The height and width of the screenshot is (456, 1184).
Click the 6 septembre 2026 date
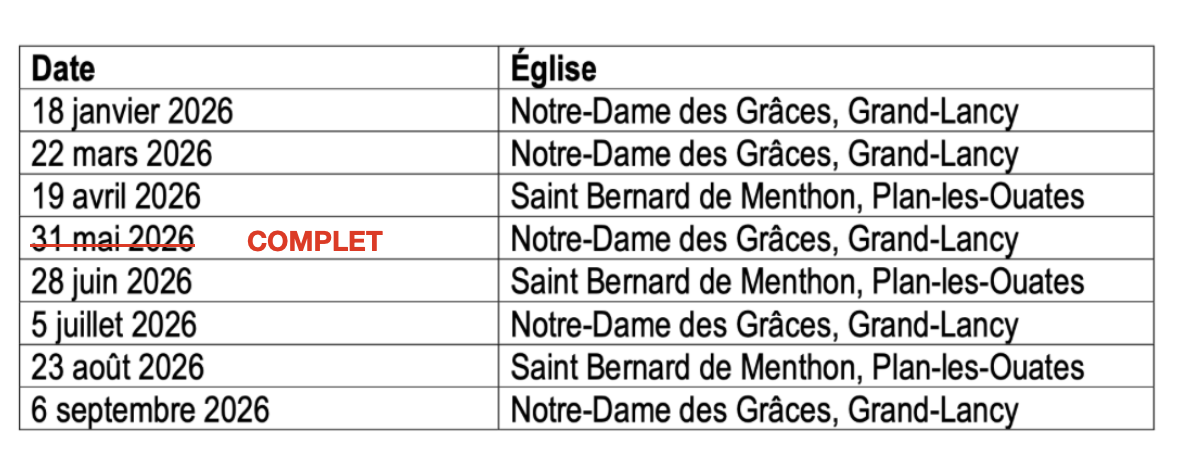150,410
